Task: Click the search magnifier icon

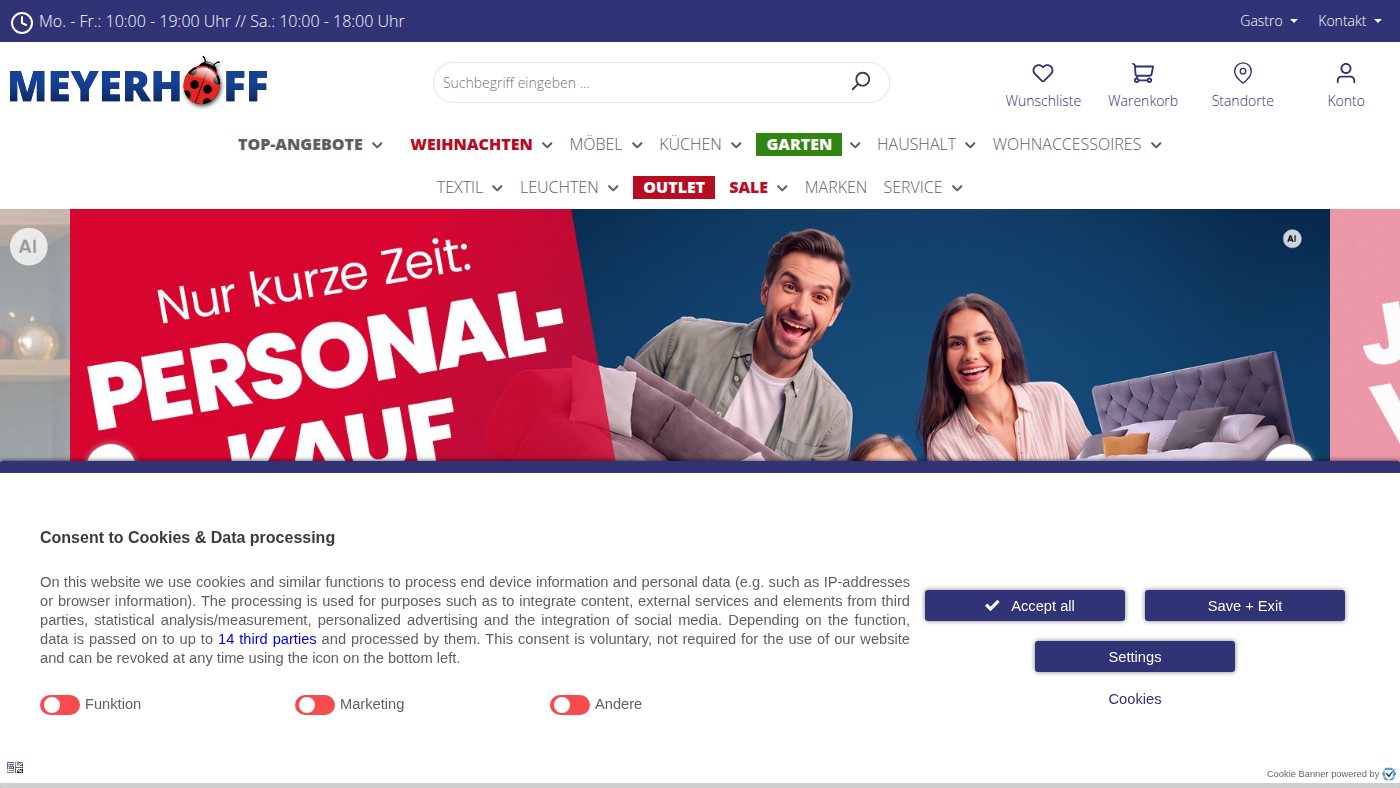Action: click(861, 82)
